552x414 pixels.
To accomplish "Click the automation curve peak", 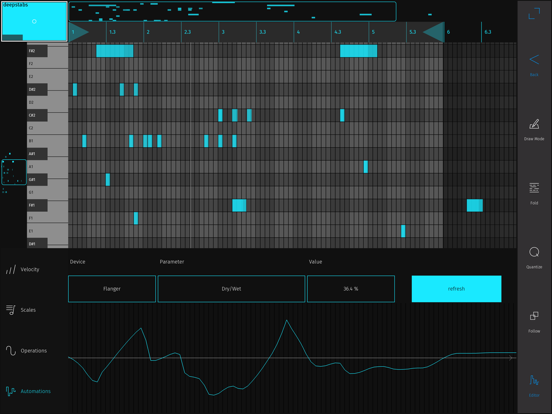I will click(x=287, y=320).
